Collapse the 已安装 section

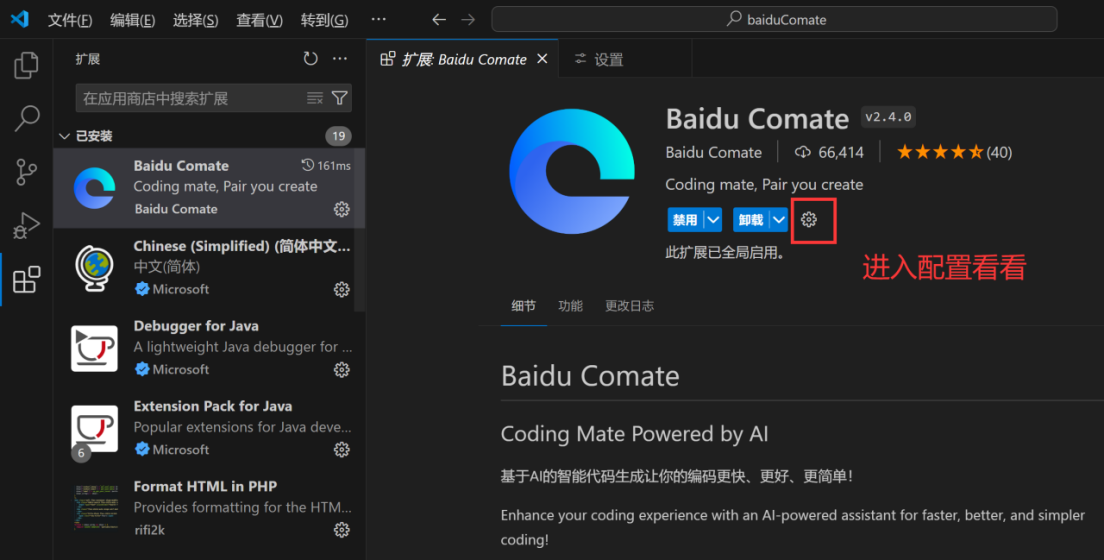[x=64, y=136]
